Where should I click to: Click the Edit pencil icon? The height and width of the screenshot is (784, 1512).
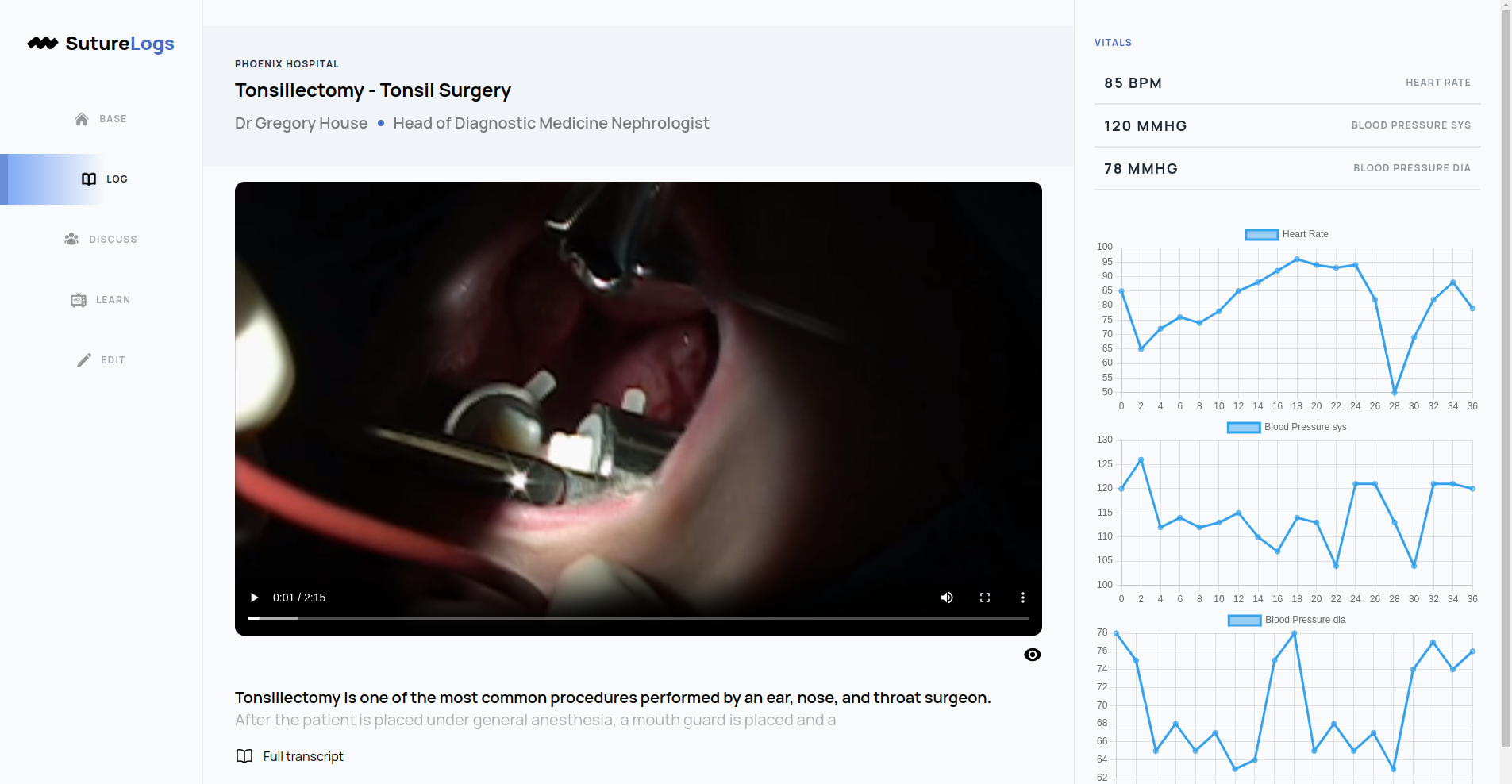tap(84, 360)
